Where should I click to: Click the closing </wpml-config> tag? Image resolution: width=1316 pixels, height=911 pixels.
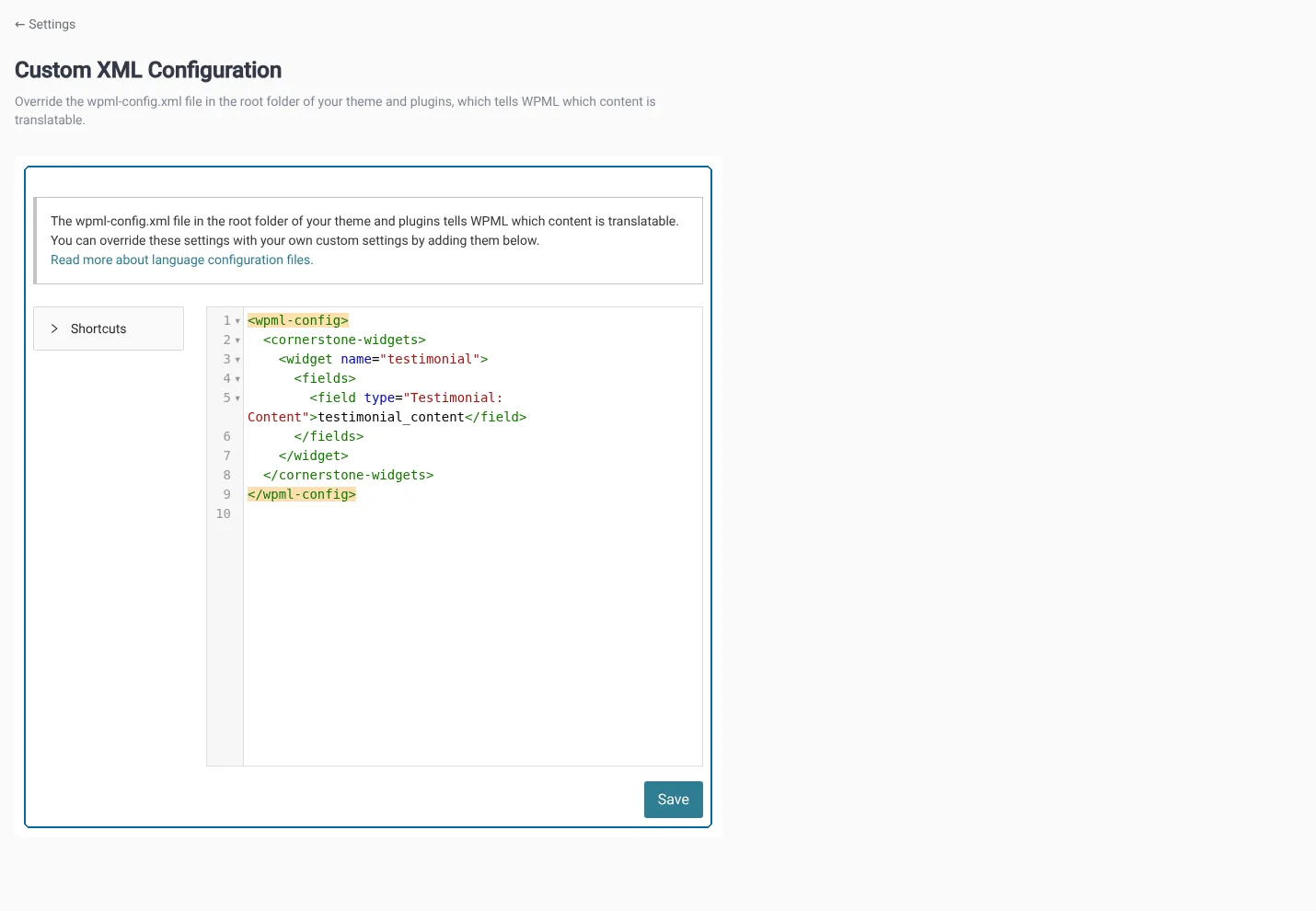pyautogui.click(x=302, y=494)
